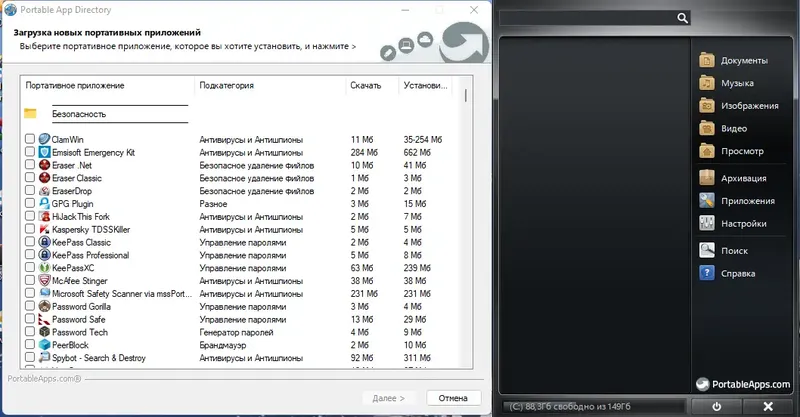
Task: Sort by Подкатегория column header
Action: coord(270,85)
